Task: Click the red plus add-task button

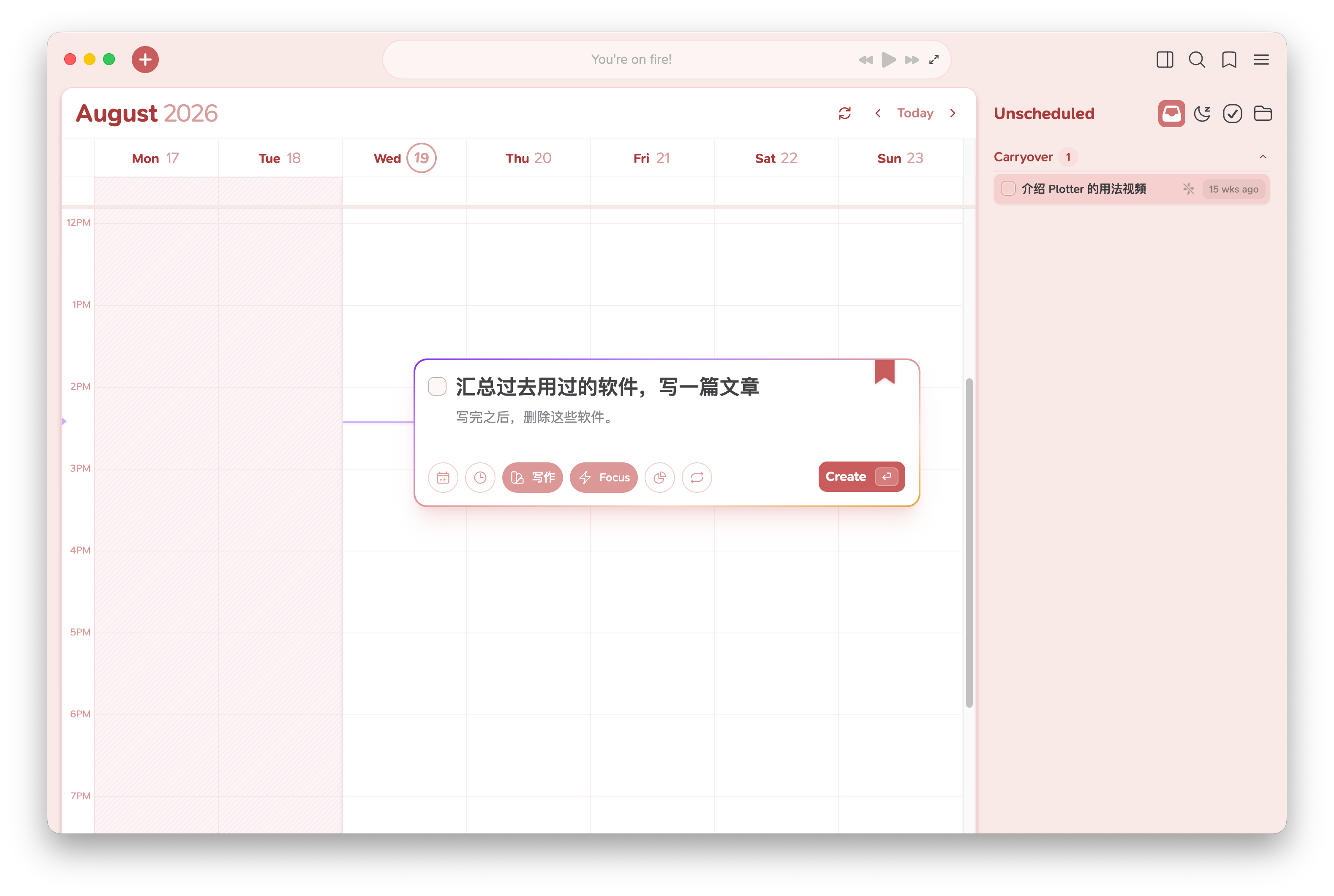Action: coord(145,60)
